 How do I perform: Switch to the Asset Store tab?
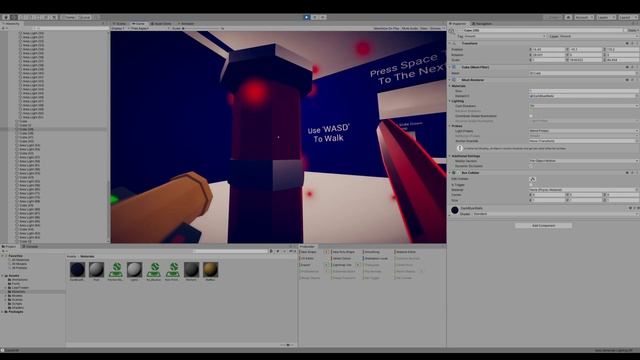click(x=162, y=24)
